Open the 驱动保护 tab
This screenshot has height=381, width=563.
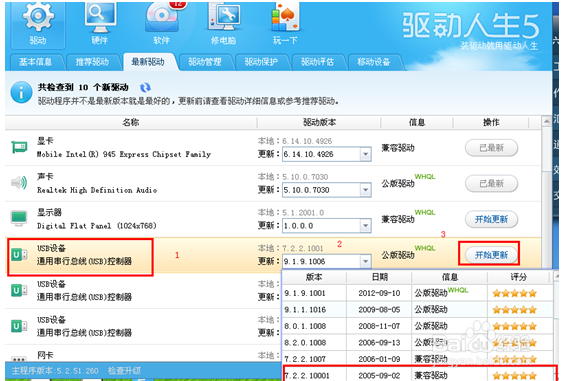point(261,62)
